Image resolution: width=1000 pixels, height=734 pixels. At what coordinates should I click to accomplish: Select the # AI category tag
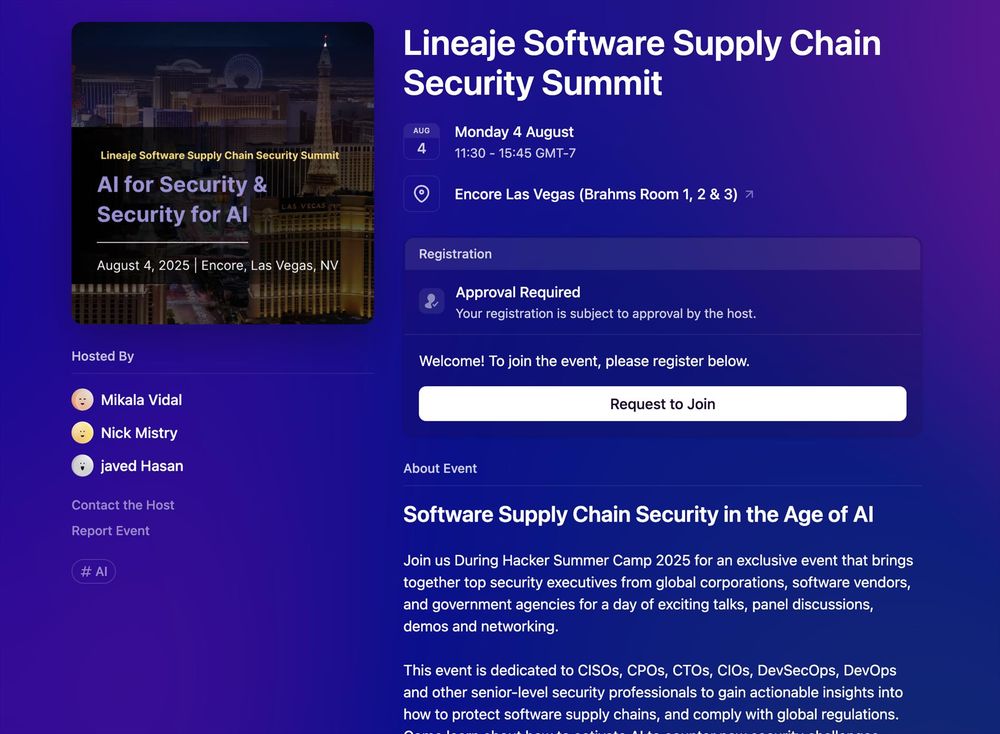[94, 571]
